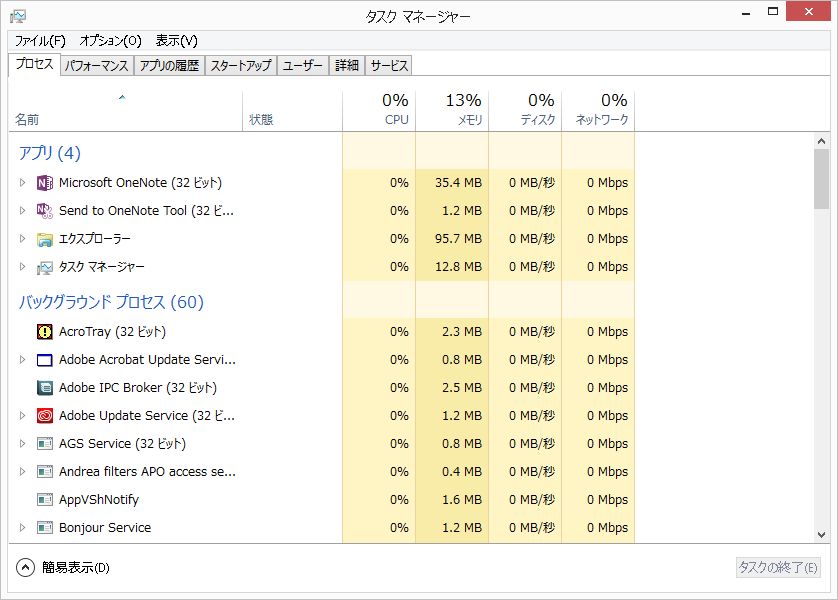Viewport: 838px width, 600px height.
Task: Click the Microsoft OneNote app icon
Action: (45, 183)
